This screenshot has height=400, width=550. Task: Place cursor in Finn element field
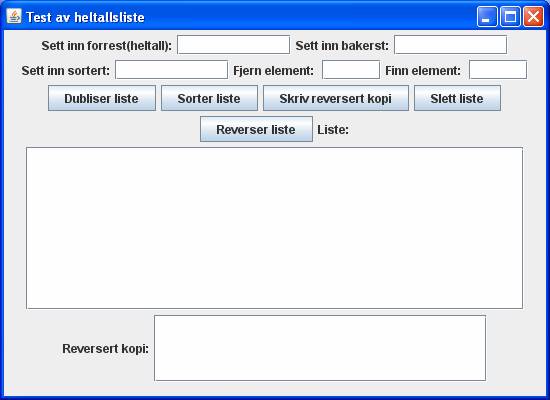coord(498,69)
